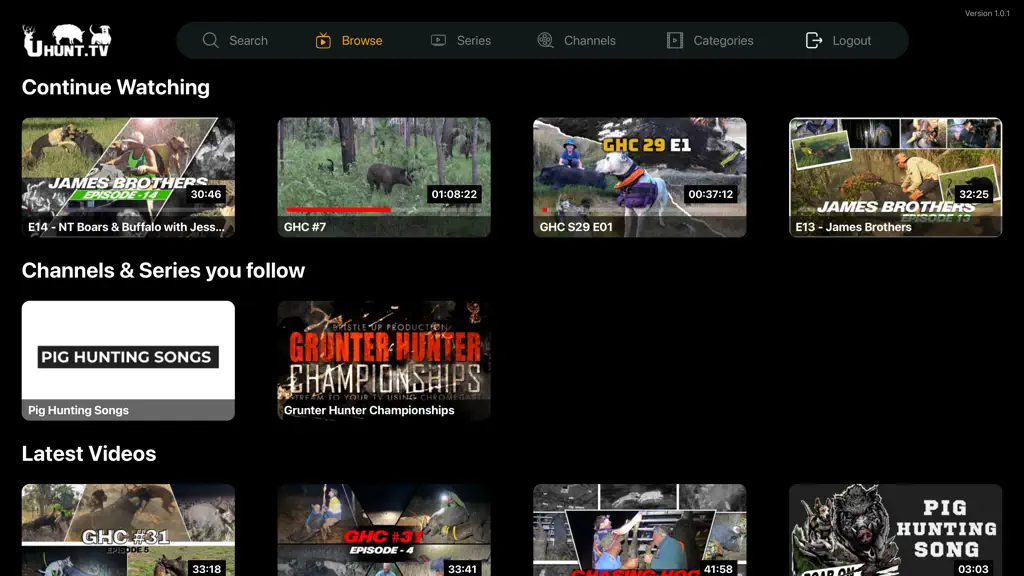Click the Version 1.0.1 label
The height and width of the screenshot is (576, 1024).
[987, 13]
